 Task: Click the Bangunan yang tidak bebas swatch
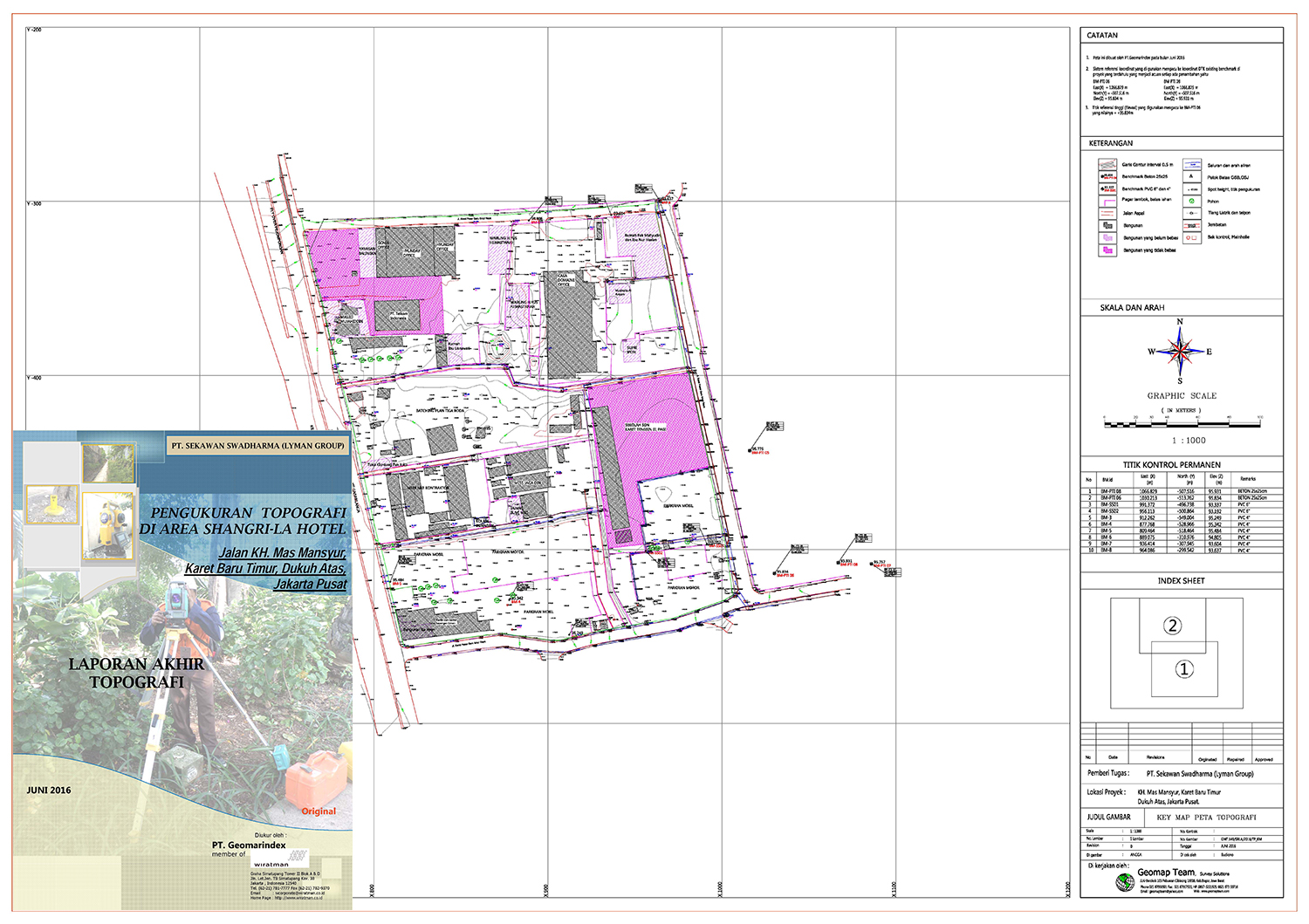1107,250
